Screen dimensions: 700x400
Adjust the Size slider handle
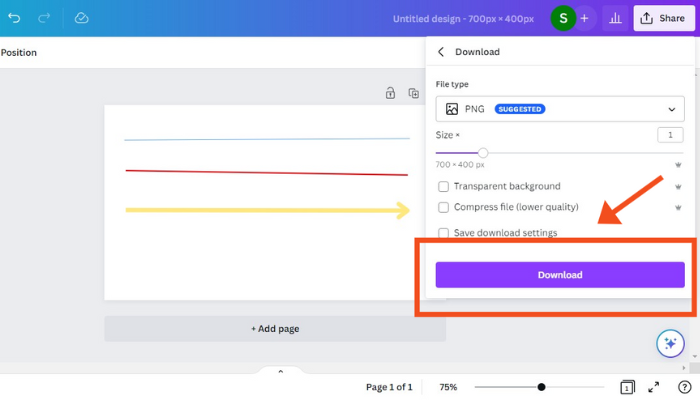pos(483,153)
